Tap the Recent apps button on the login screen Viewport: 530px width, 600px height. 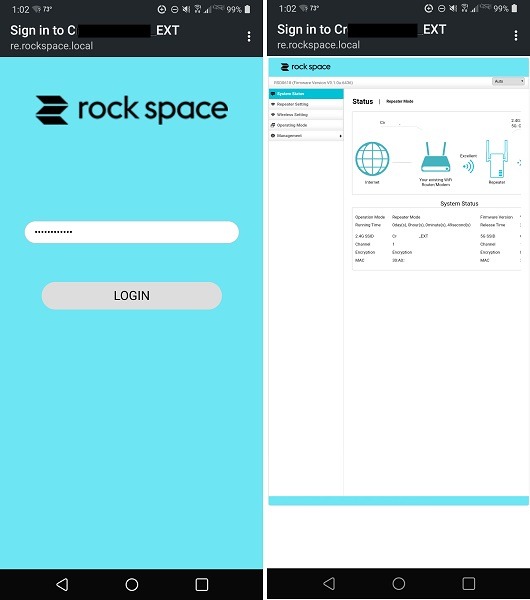[202, 584]
